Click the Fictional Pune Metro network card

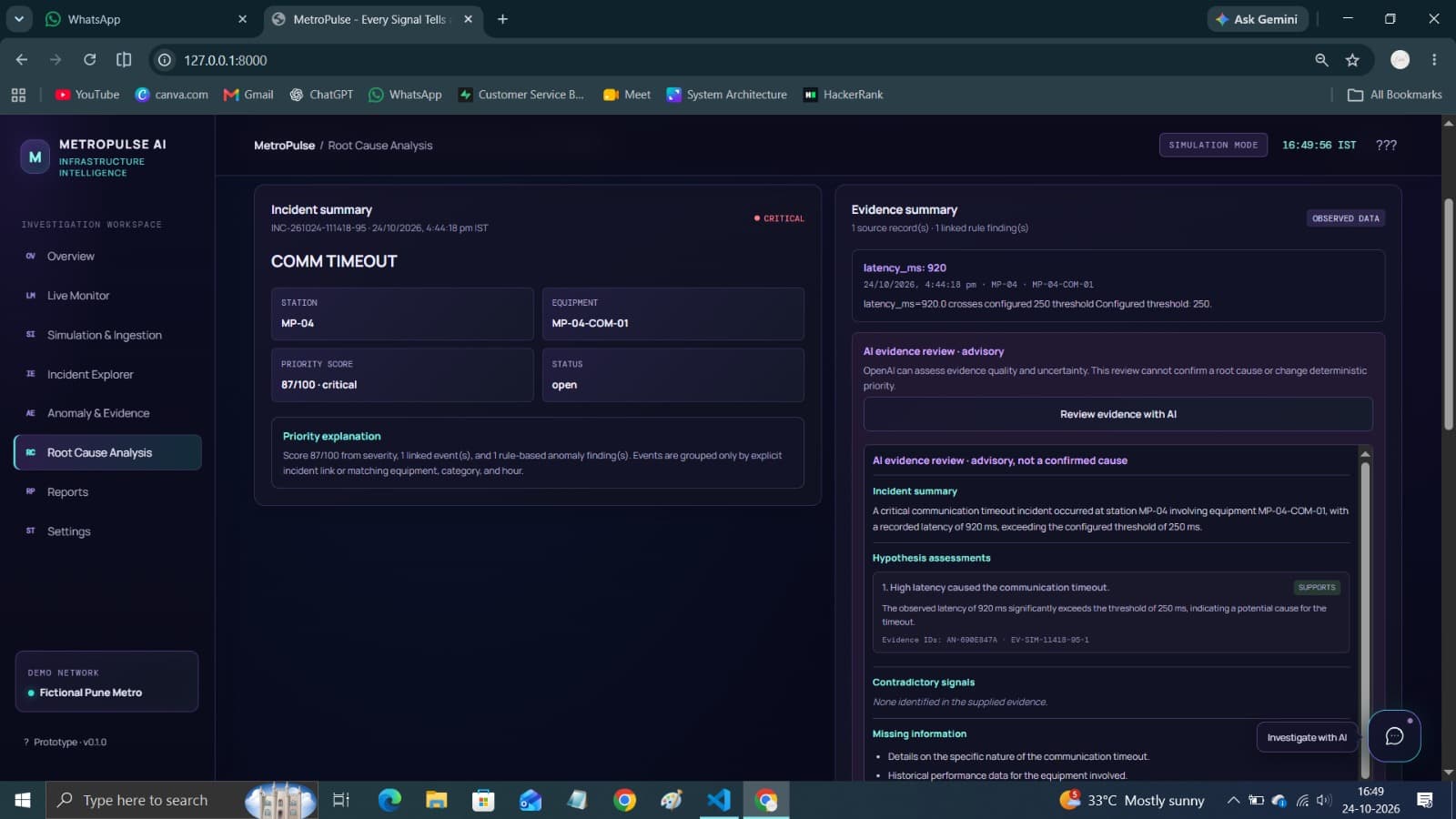[x=106, y=682]
